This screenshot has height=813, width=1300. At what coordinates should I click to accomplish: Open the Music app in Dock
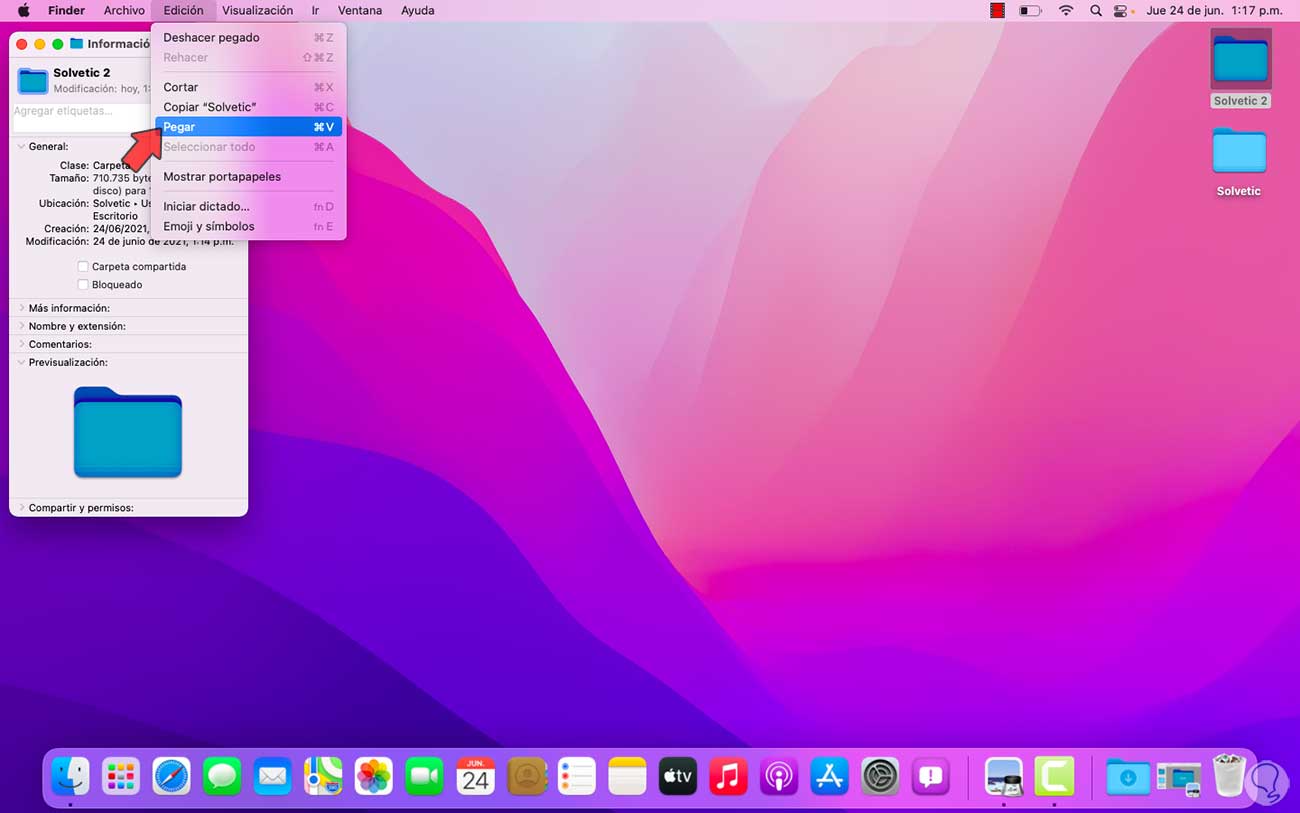(728, 776)
